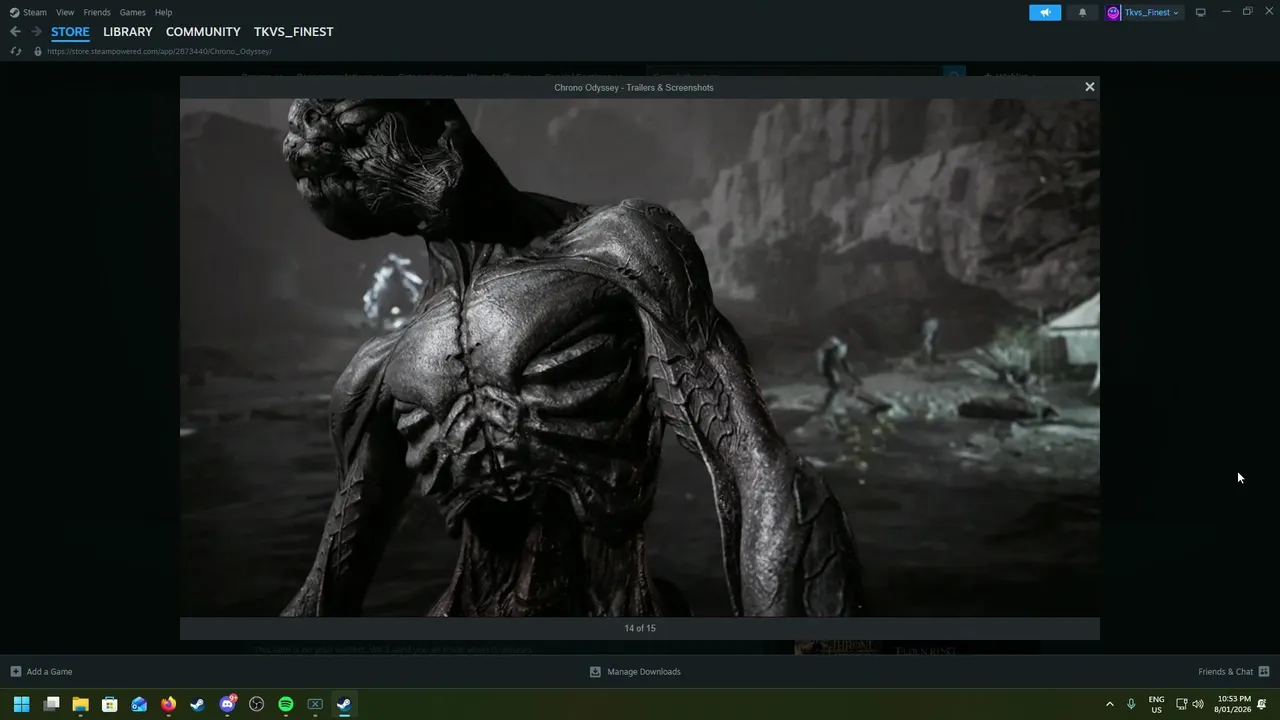The width and height of the screenshot is (1280, 720).
Task: Open the Xbox Game Bar taskbar icon
Action: click(x=315, y=704)
